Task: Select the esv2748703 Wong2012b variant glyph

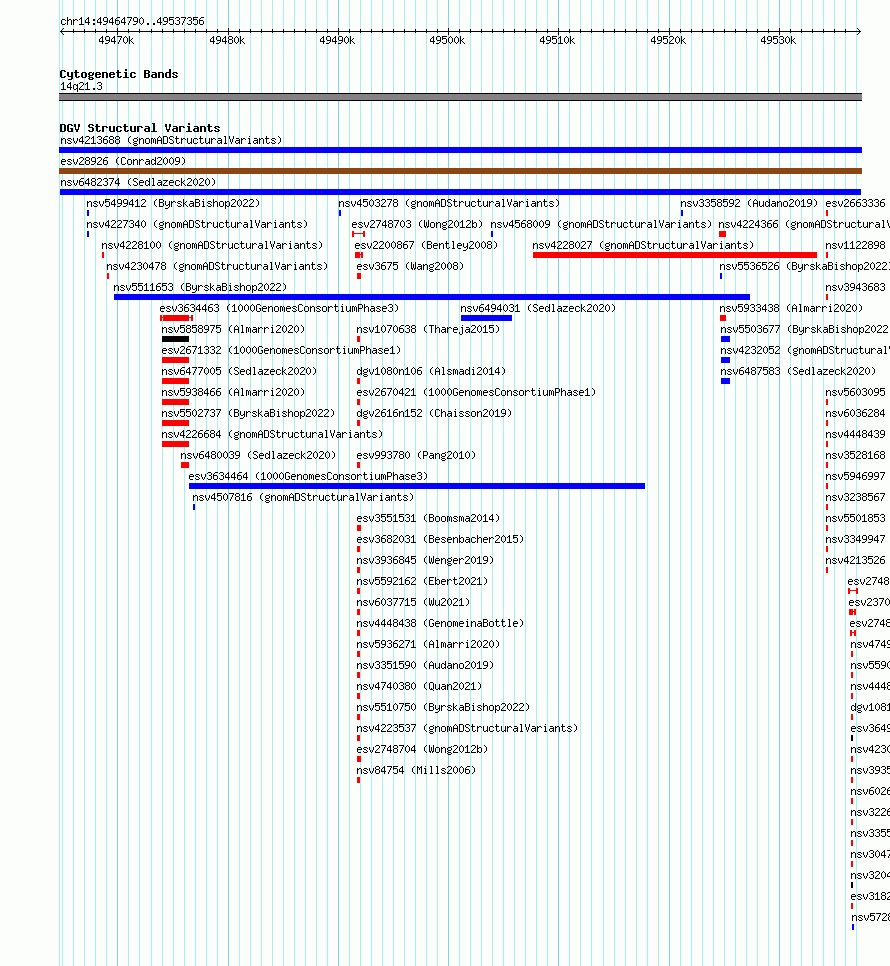Action: pos(358,234)
